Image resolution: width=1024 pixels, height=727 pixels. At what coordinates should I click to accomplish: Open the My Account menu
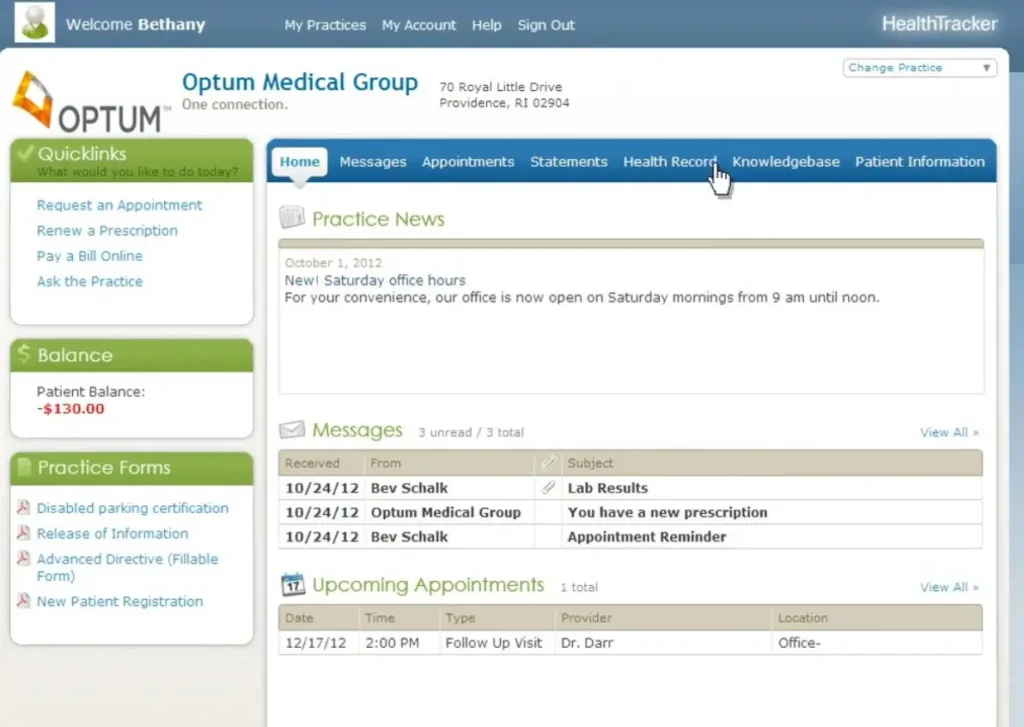tap(418, 25)
